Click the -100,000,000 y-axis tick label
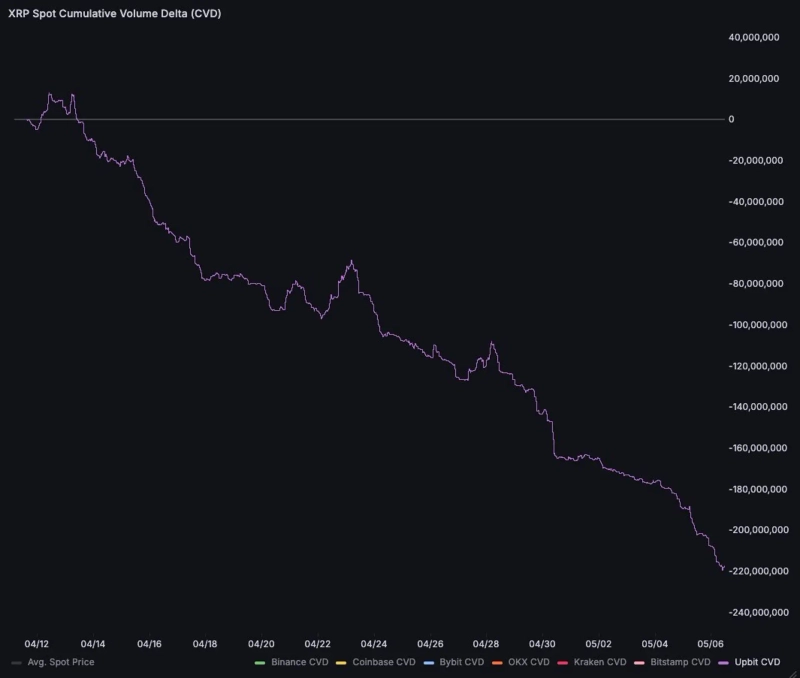The image size is (800, 678). coord(753,325)
